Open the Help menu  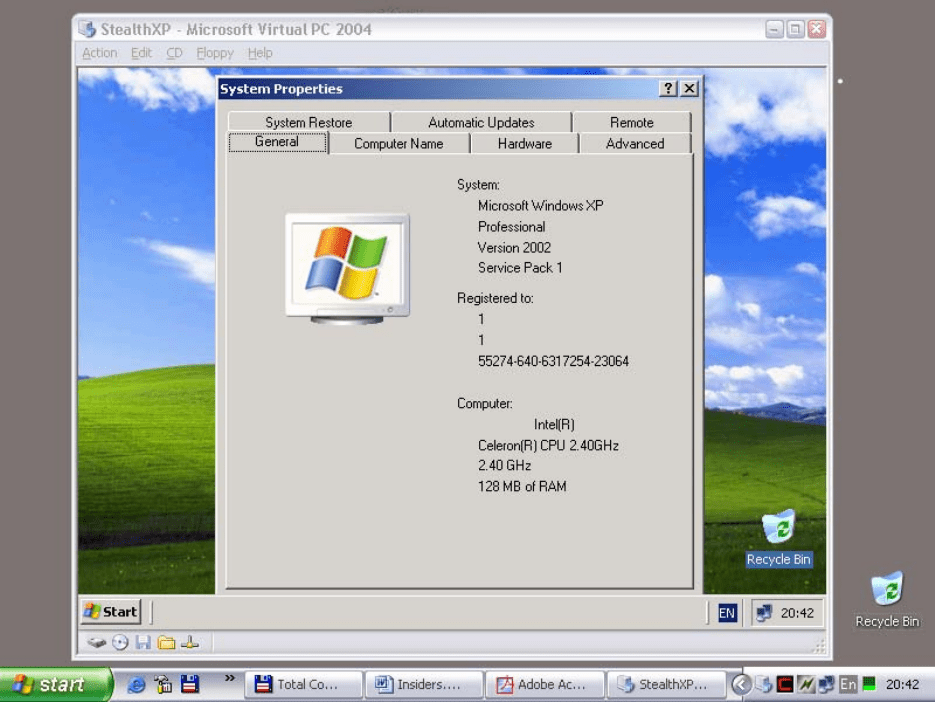tap(260, 53)
